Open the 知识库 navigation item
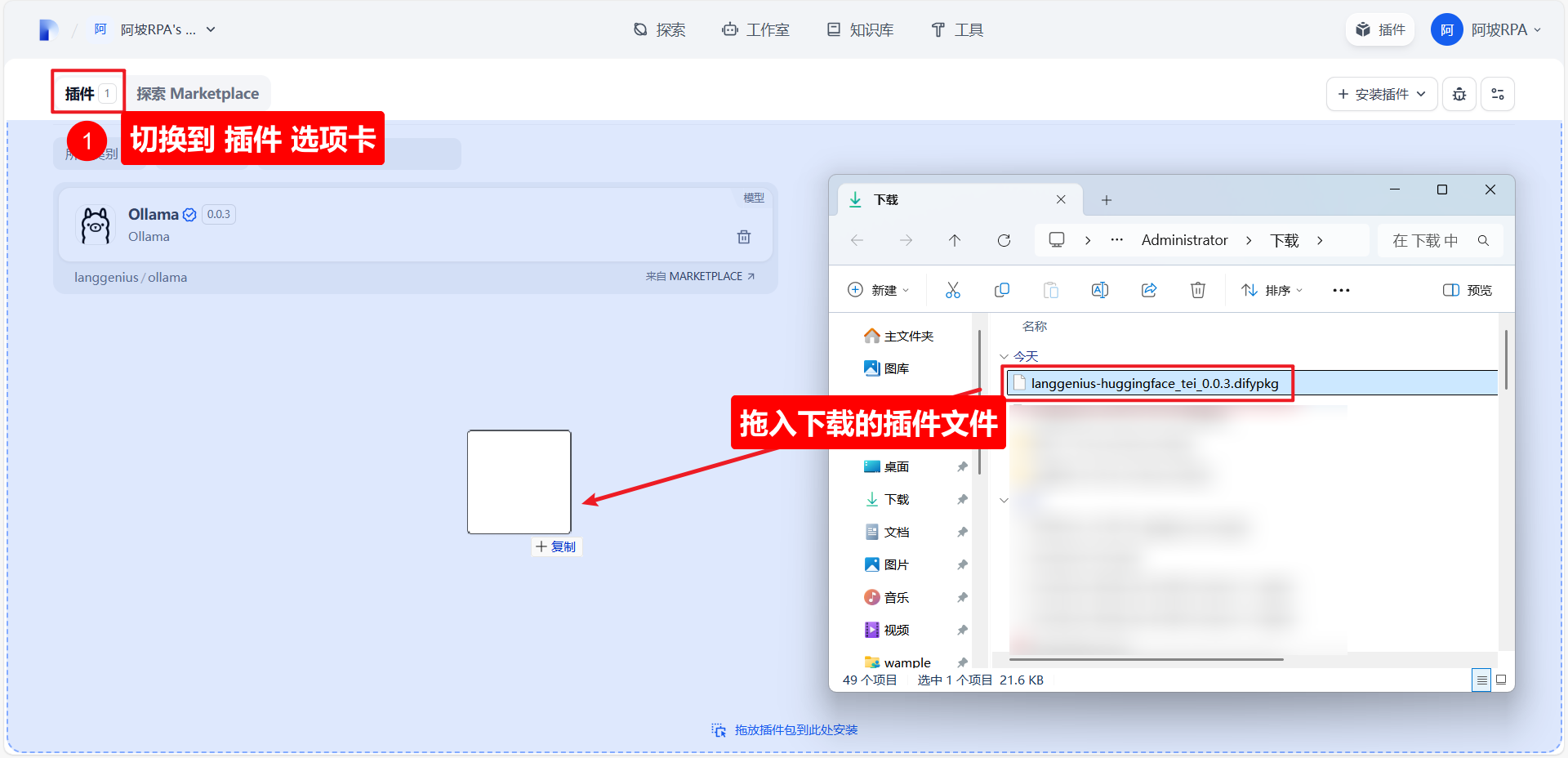Screen dimensions: 1568x758 [x=861, y=30]
